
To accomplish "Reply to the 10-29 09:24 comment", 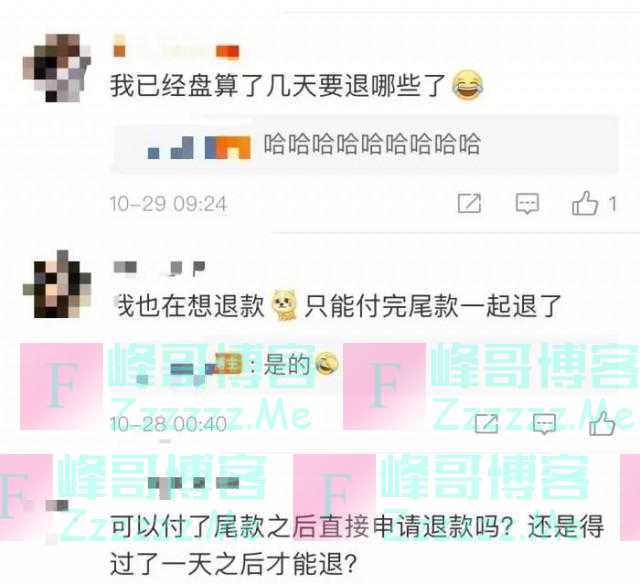I will pos(527,203).
